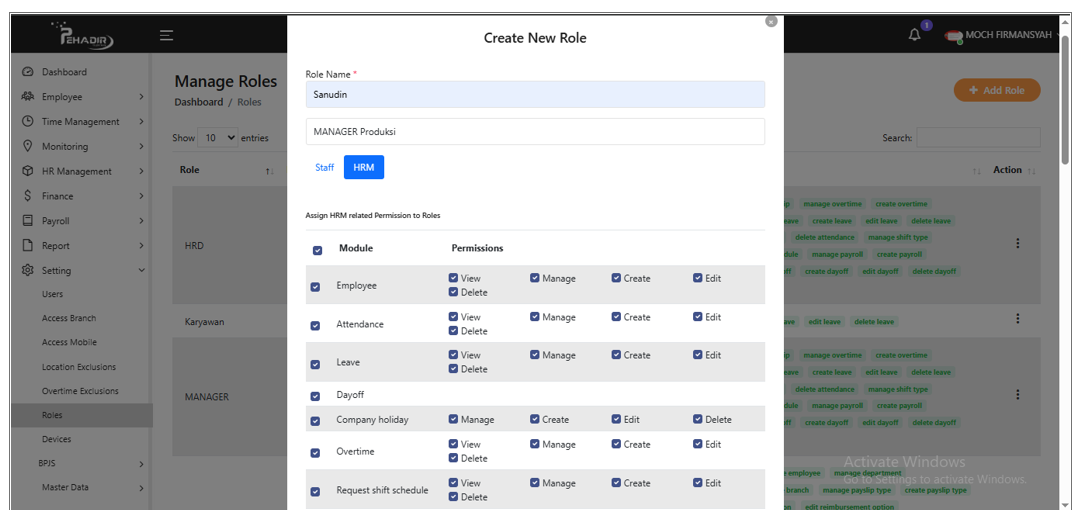Select the HRM permissions tab

pos(364,168)
